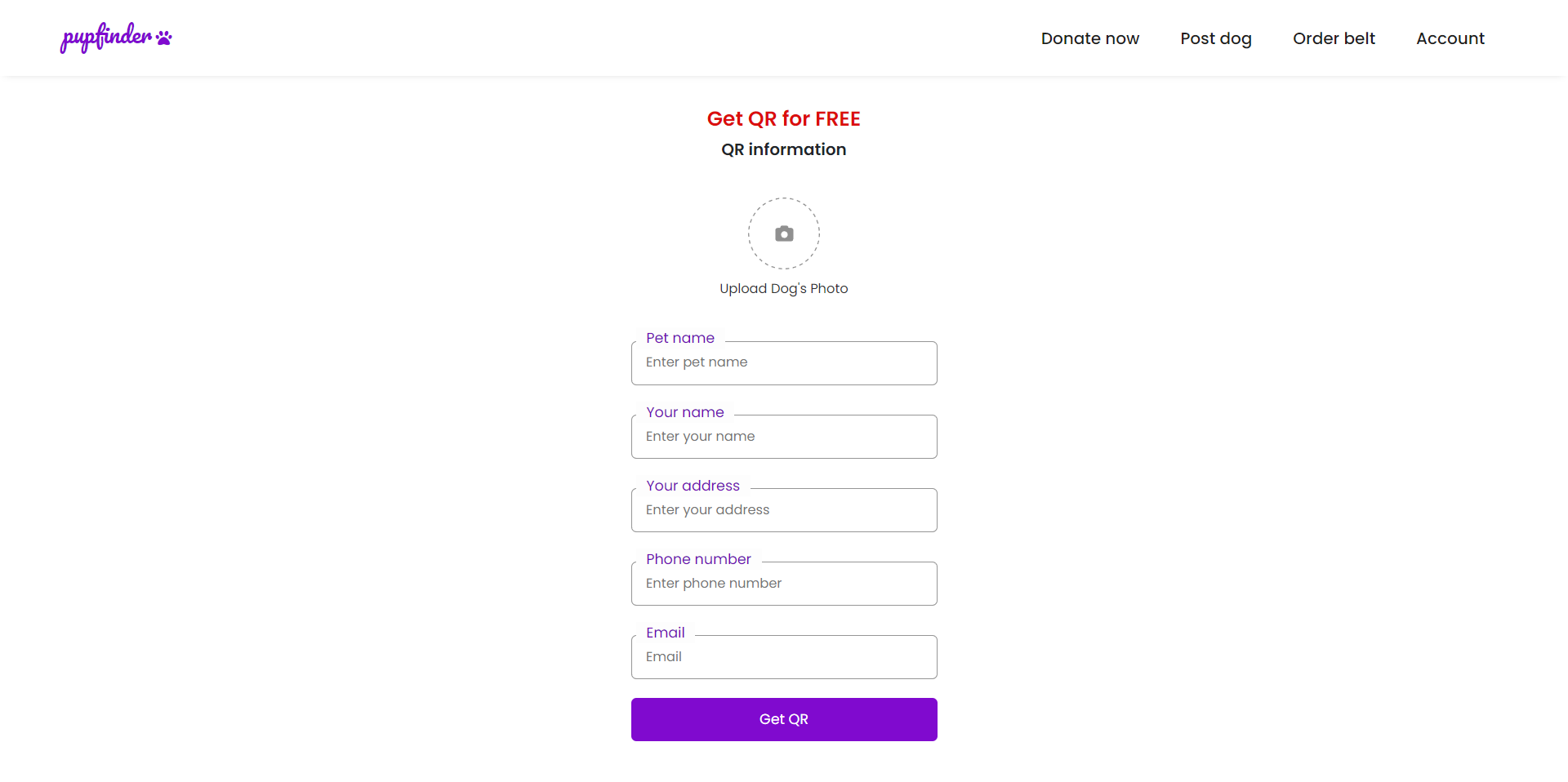Viewport: 1568px width, 782px height.
Task: Select the Your name input box
Action: (783, 436)
